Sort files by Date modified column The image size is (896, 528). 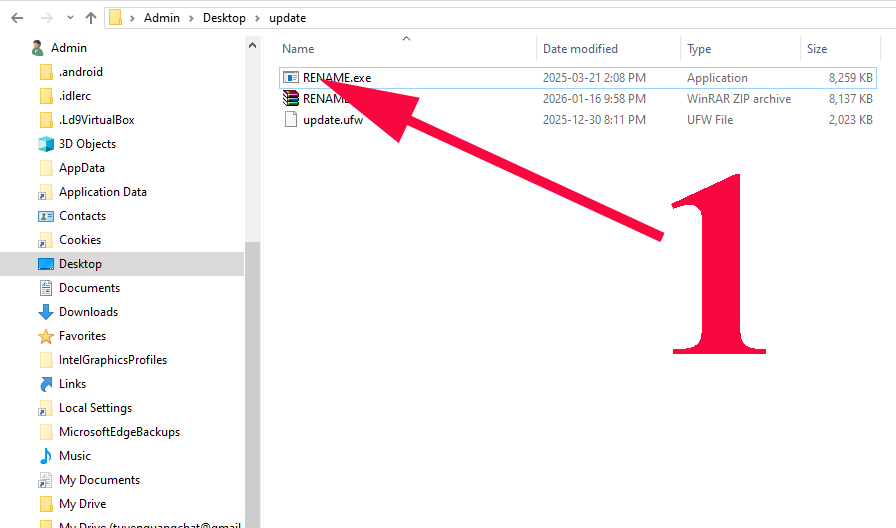[x=580, y=49]
